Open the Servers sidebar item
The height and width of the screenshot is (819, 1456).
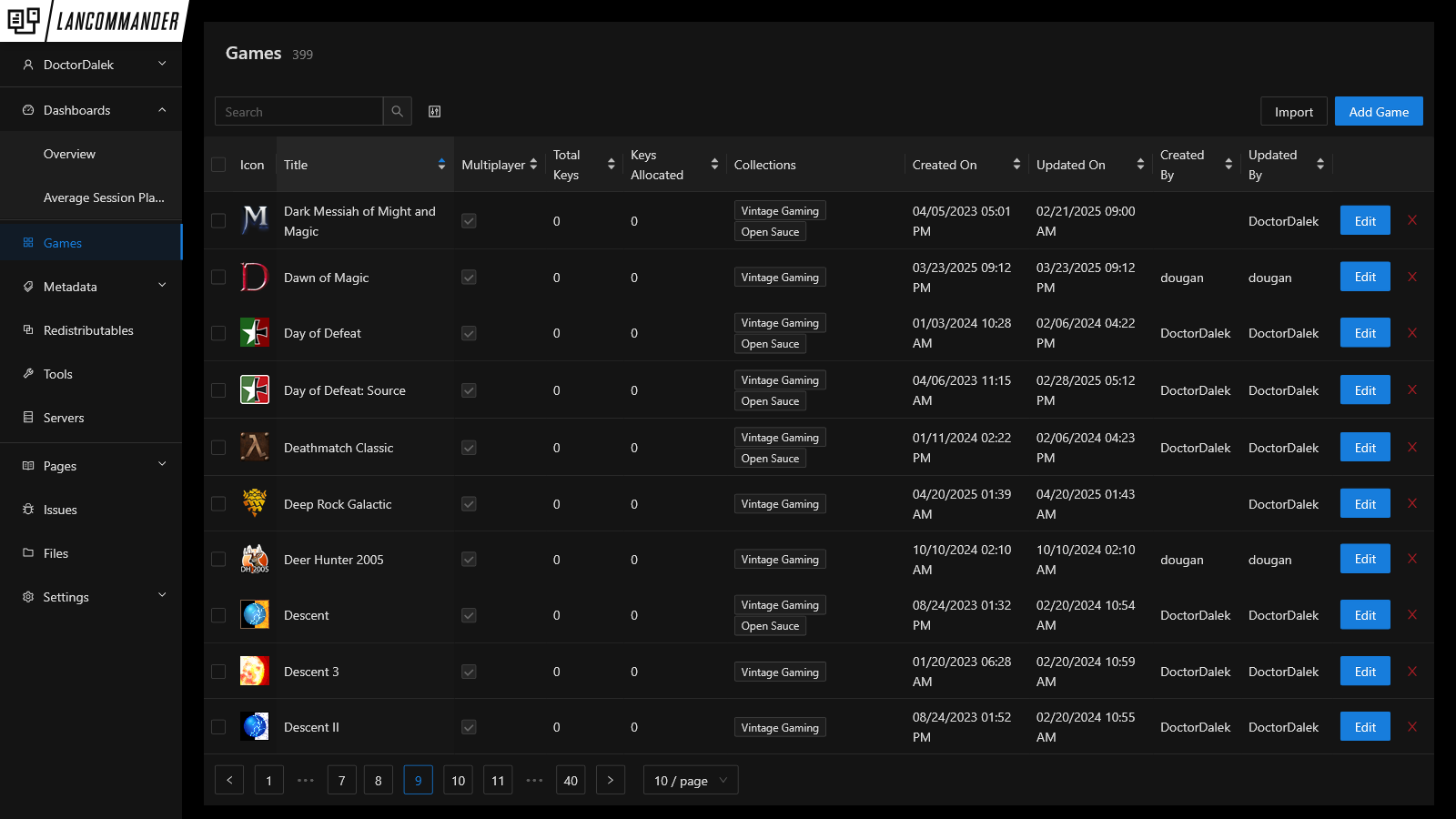click(x=64, y=418)
